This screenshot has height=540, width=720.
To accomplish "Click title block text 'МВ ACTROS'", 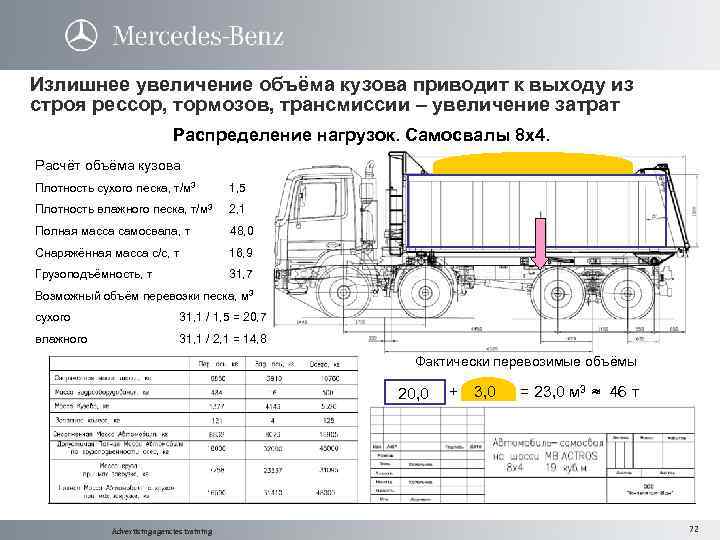I will coord(571,456).
